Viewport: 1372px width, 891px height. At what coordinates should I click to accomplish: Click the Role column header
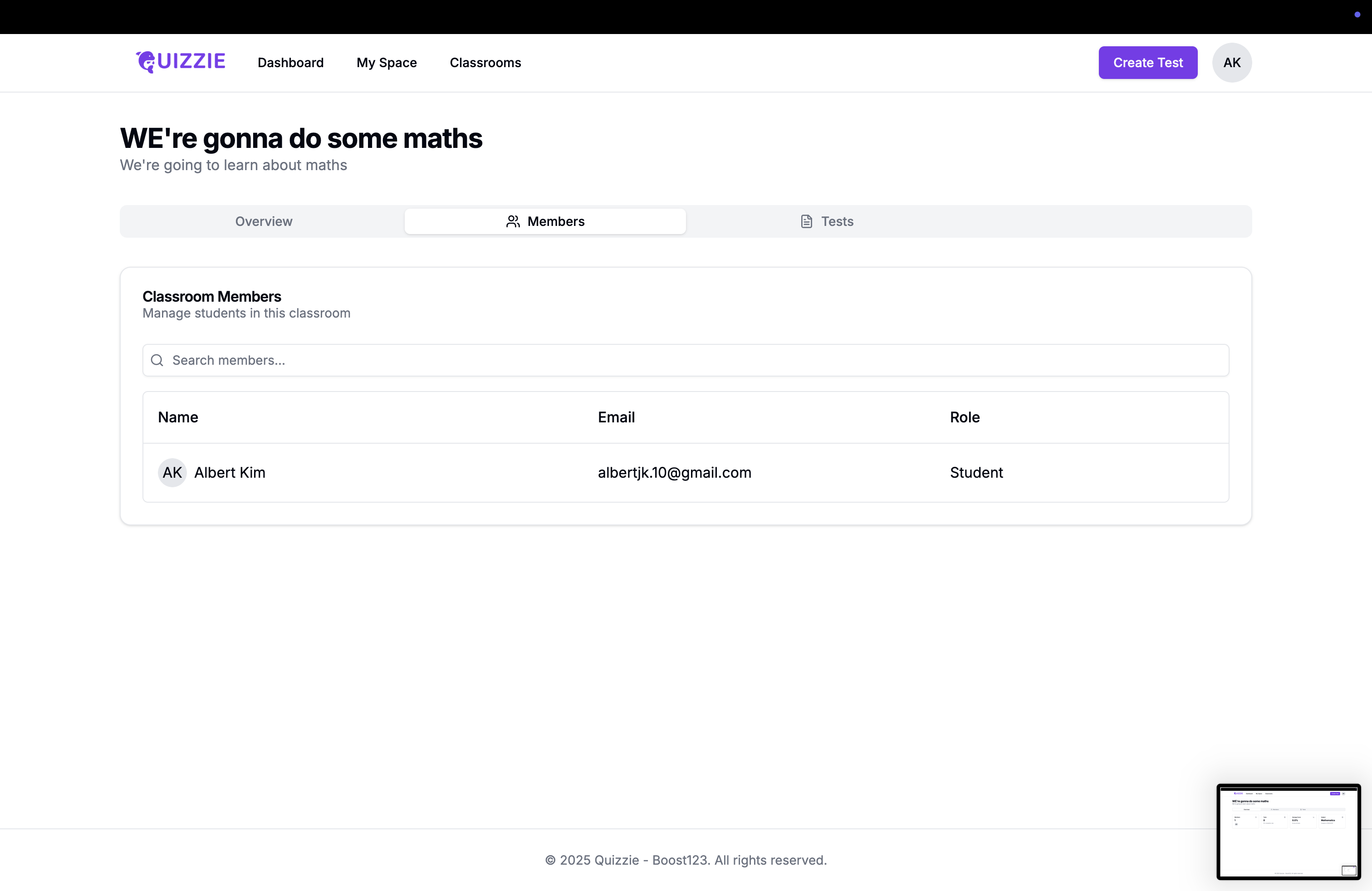pyautogui.click(x=965, y=416)
